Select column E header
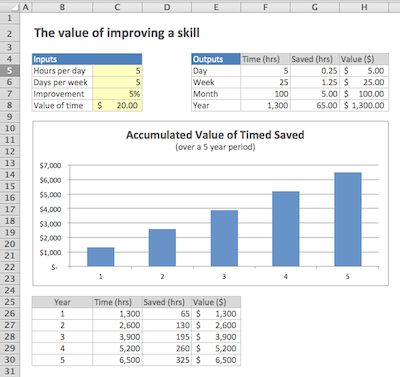 tap(216, 7)
